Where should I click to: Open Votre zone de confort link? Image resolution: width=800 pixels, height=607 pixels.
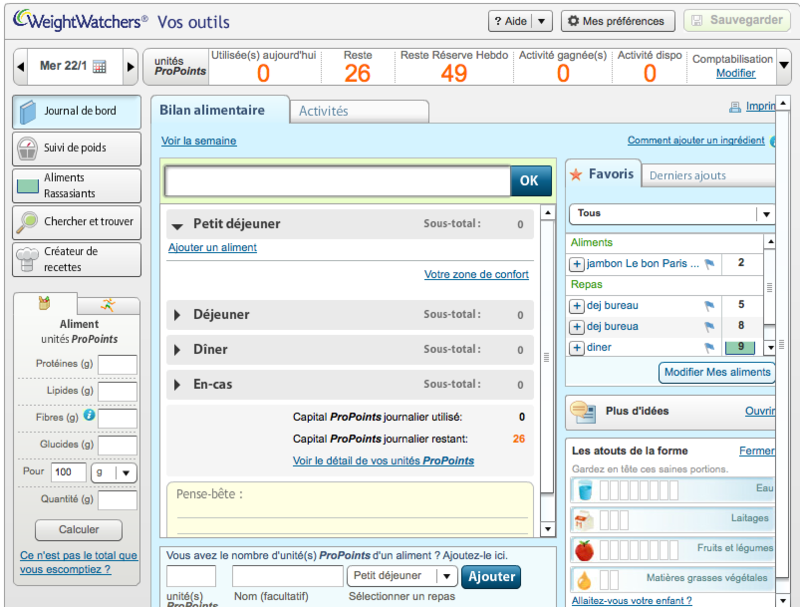click(477, 275)
